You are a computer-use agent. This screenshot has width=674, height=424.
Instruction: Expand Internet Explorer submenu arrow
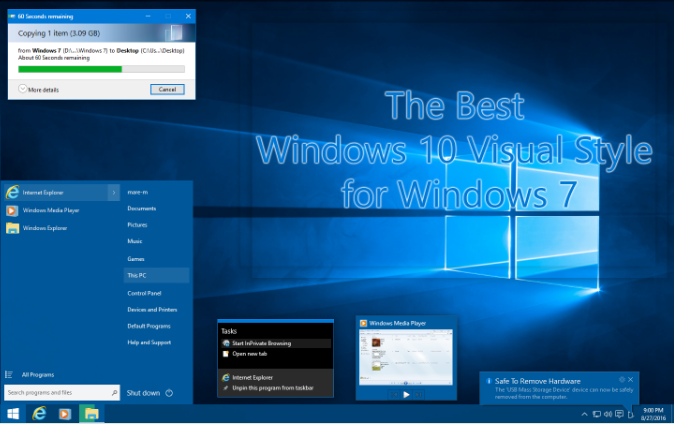coord(113,193)
